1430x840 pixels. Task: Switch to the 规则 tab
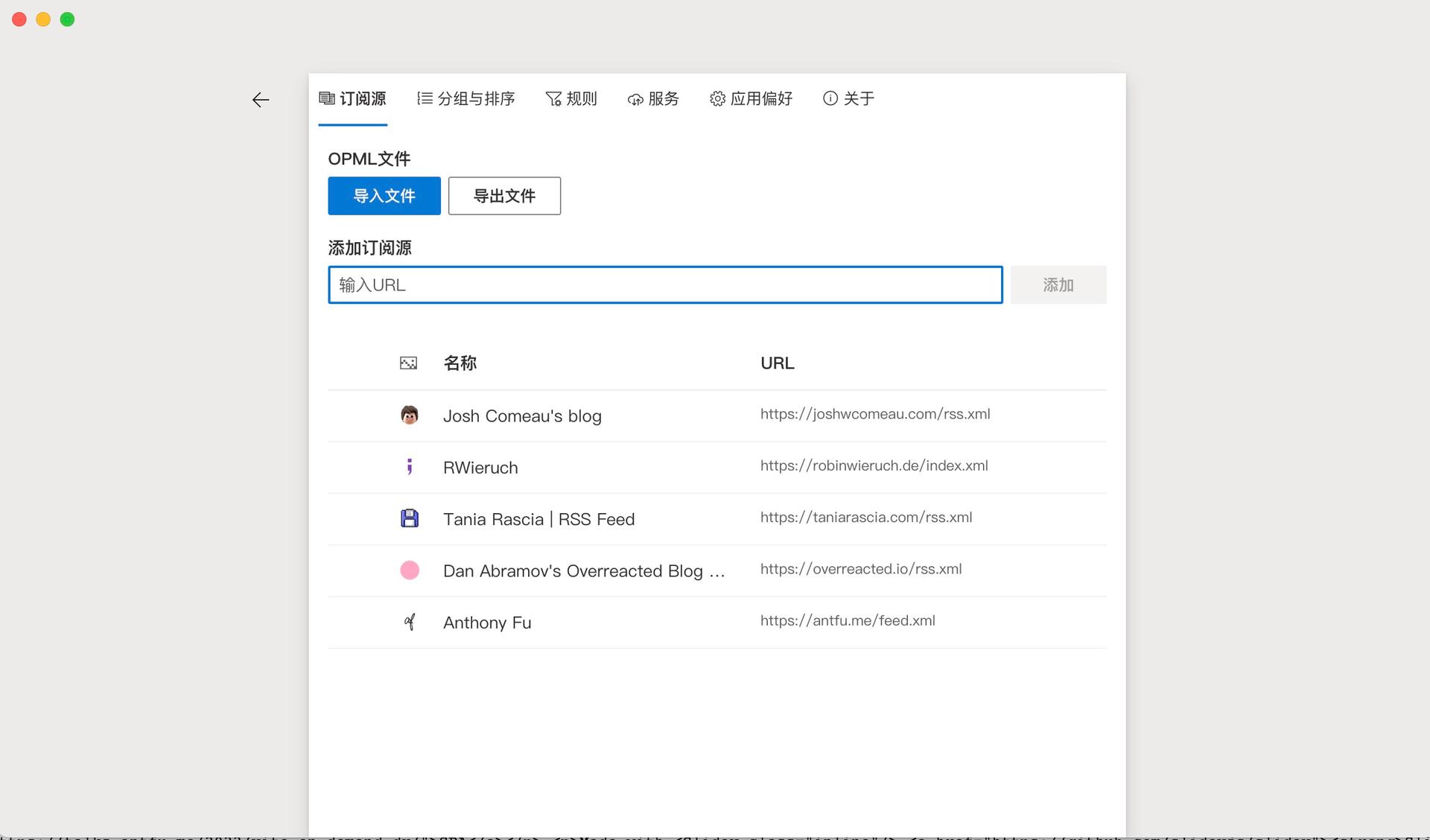point(571,99)
